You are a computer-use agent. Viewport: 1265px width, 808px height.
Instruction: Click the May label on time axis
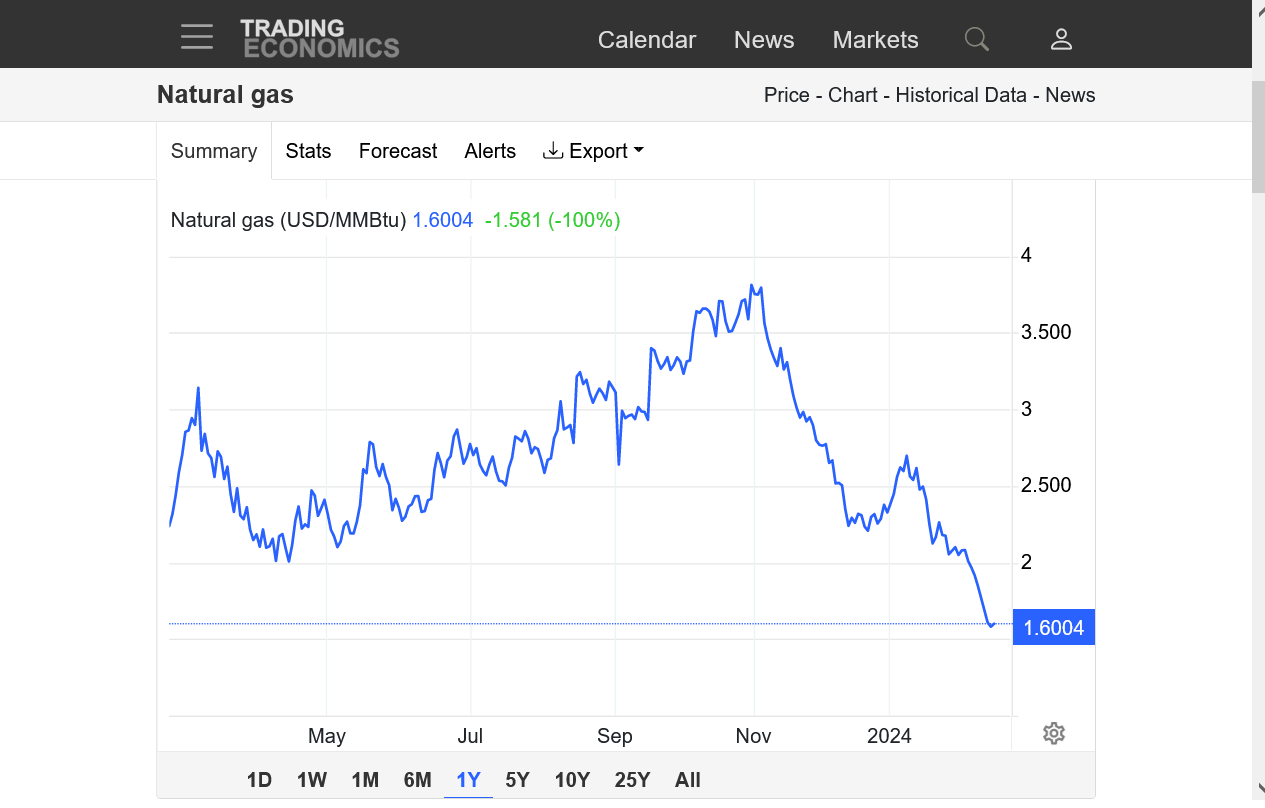[327, 736]
